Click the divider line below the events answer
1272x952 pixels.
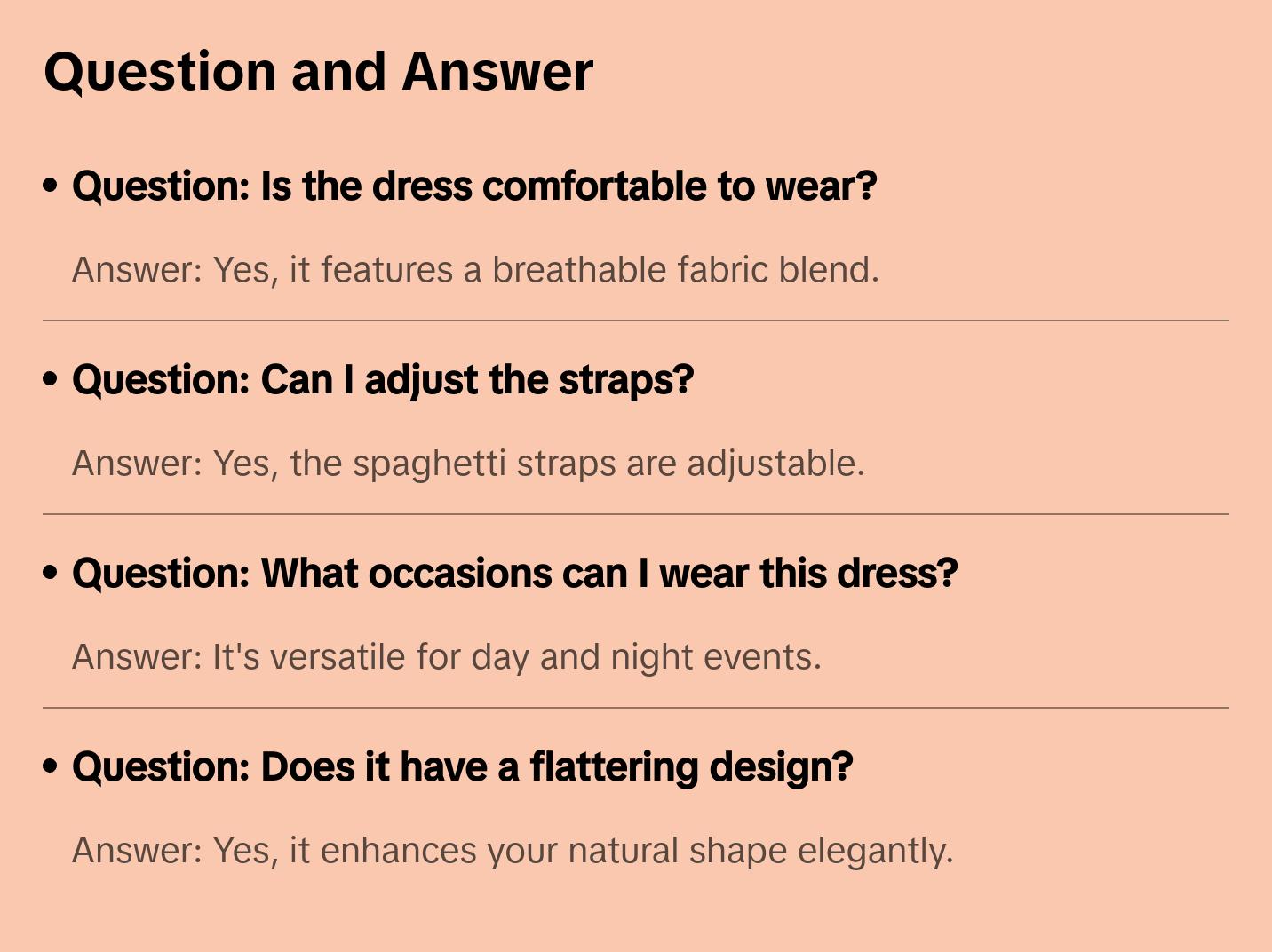636,708
